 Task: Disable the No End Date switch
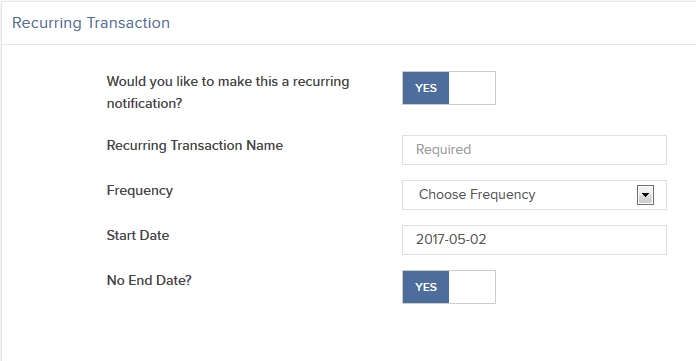(449, 287)
